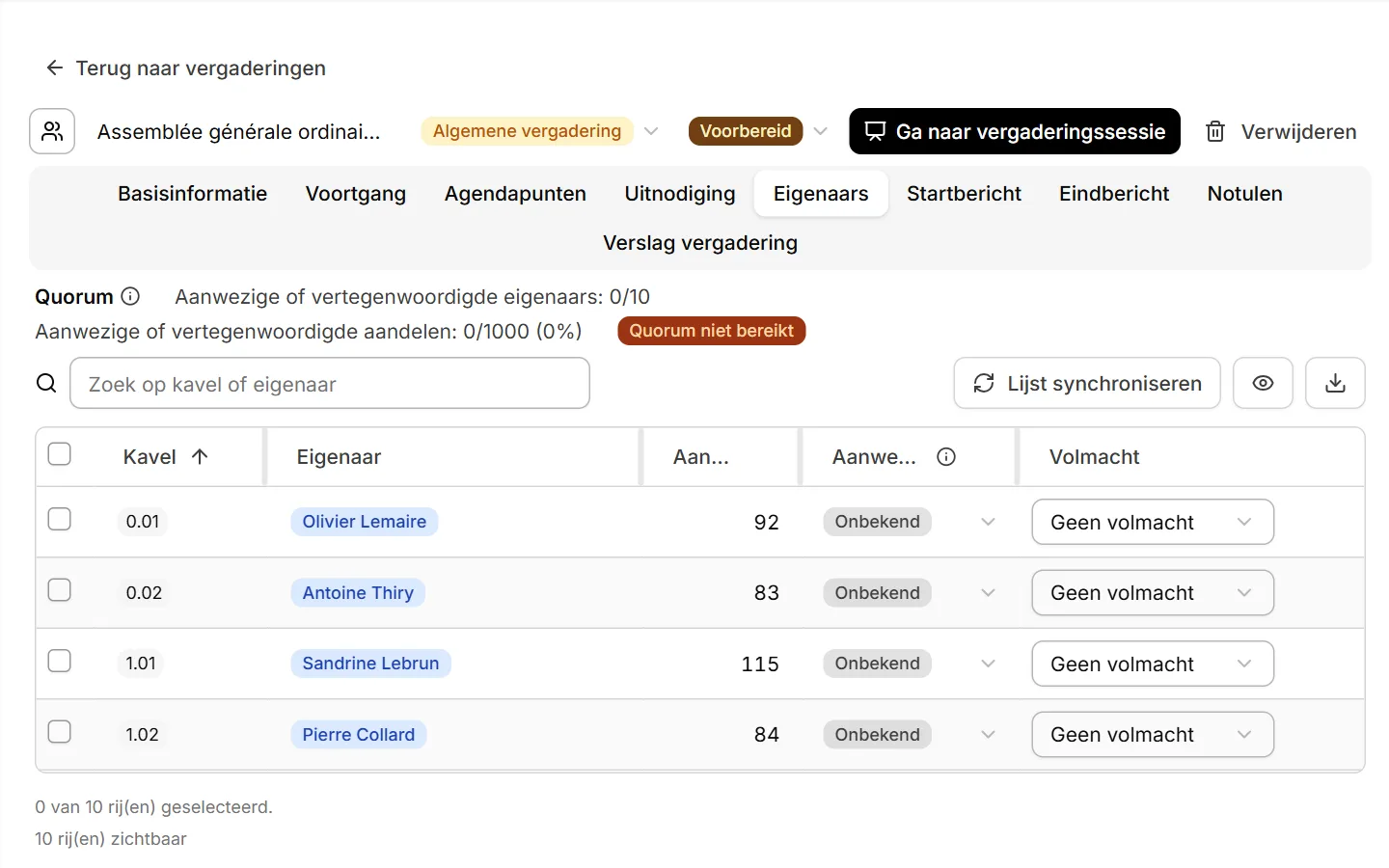Click the owners group icon button
Viewport: 1389px width, 868px height.
pyautogui.click(x=52, y=131)
